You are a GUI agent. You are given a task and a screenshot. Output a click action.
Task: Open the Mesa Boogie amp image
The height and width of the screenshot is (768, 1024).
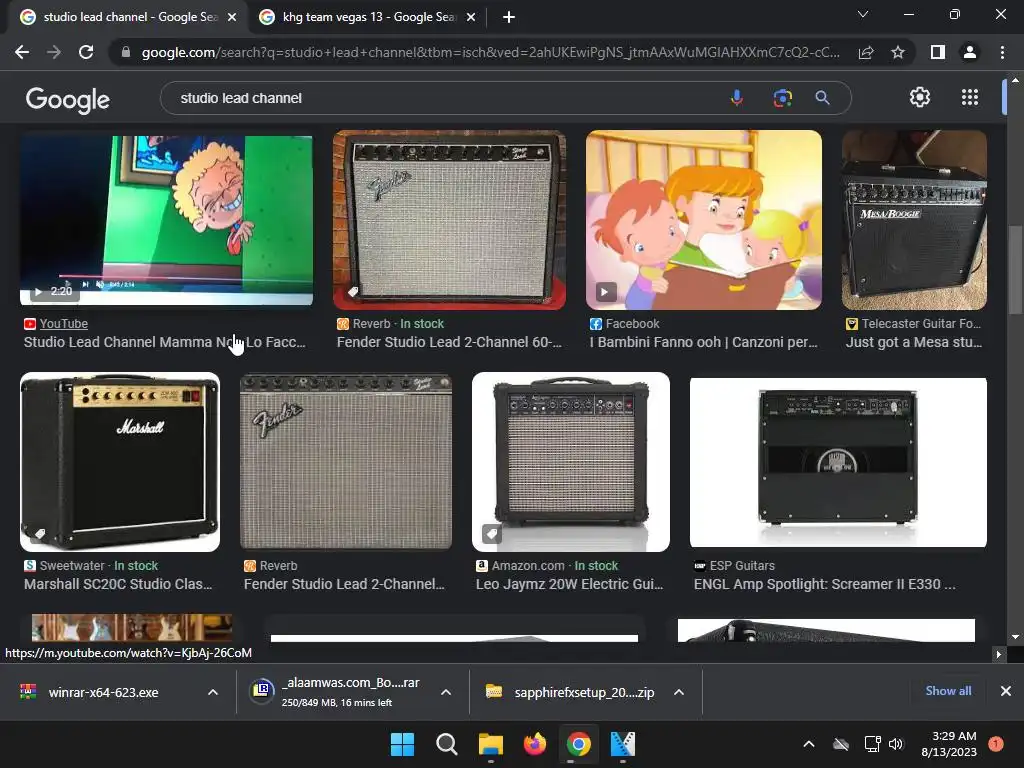coord(914,219)
